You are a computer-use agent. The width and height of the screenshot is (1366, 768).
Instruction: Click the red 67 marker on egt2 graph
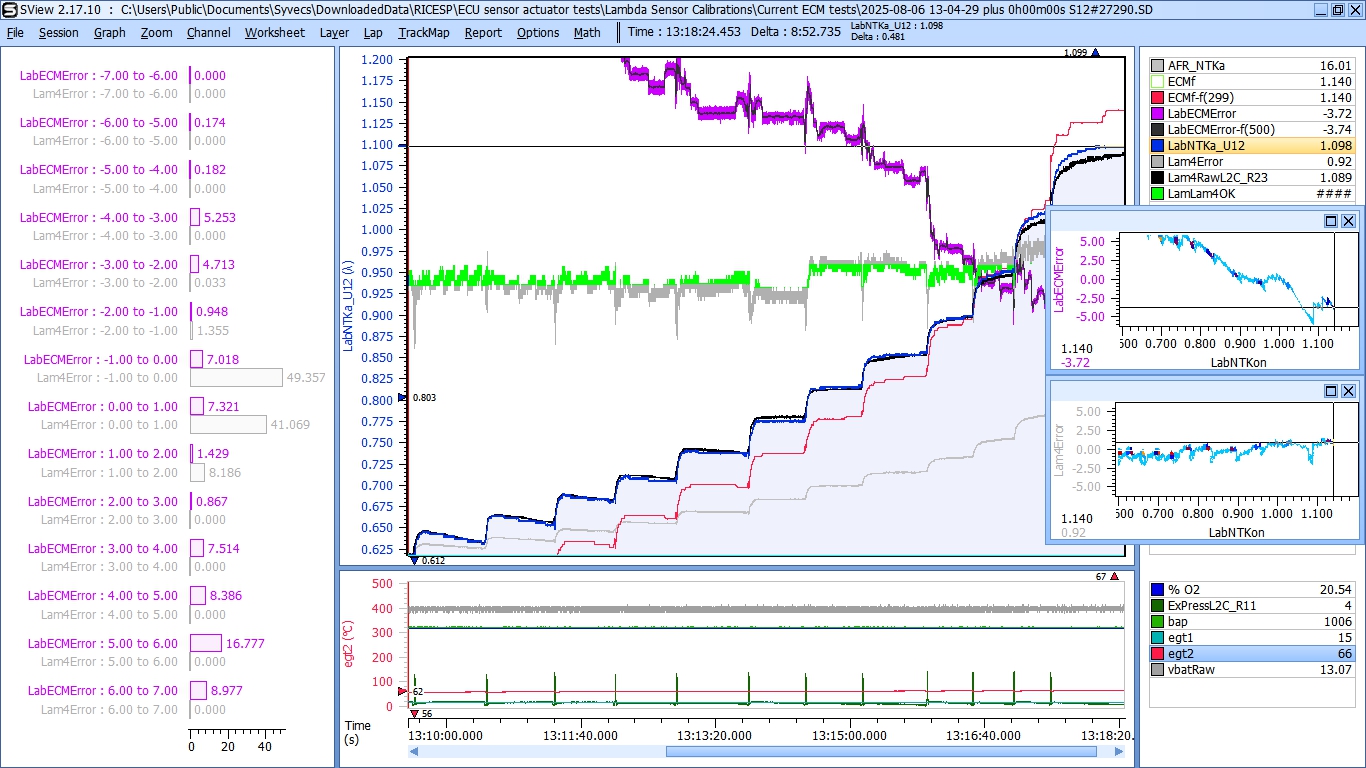pos(1114,576)
